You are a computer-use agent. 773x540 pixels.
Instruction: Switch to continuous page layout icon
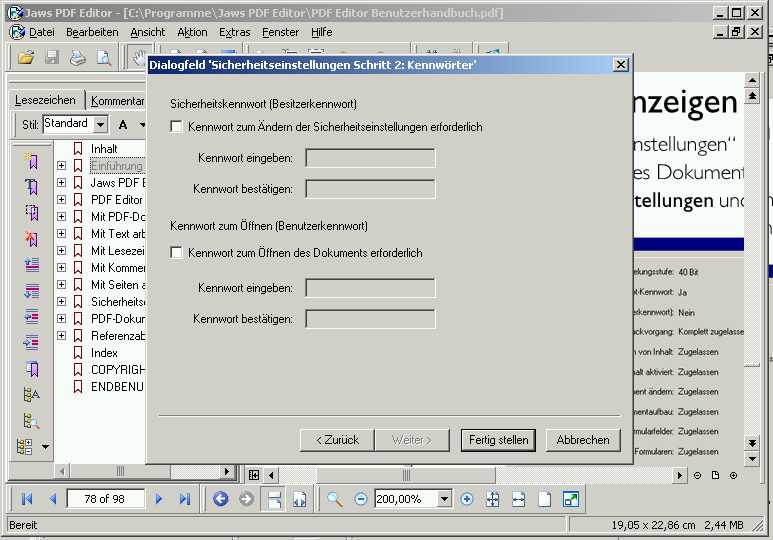tap(274, 499)
